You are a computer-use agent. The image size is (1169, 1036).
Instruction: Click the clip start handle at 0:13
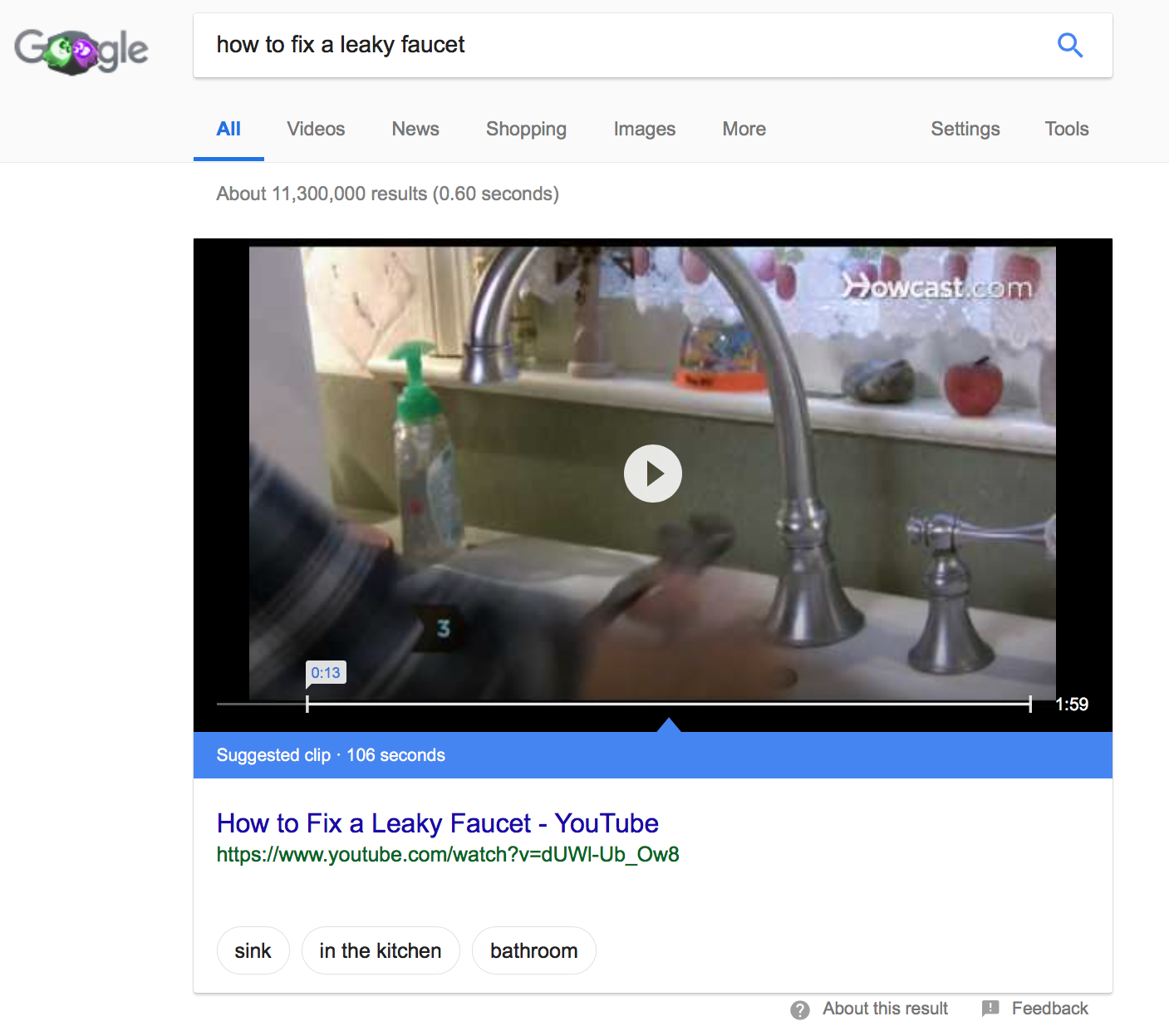tap(307, 704)
